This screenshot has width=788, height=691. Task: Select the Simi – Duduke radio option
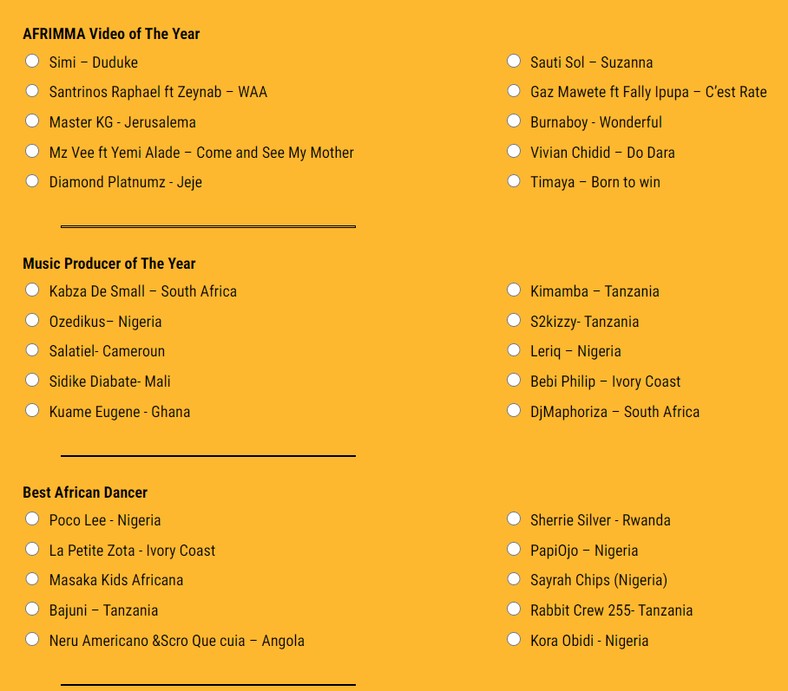point(32,61)
